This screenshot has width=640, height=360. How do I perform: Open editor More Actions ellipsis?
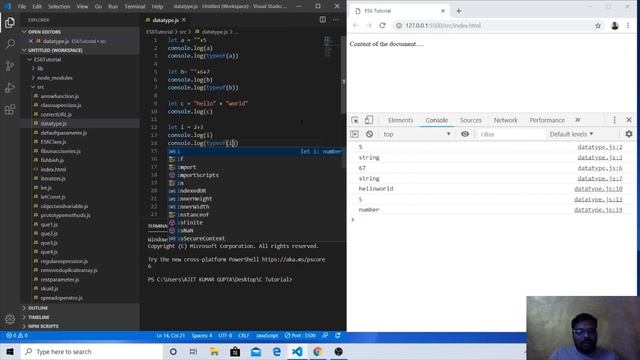coord(336,20)
